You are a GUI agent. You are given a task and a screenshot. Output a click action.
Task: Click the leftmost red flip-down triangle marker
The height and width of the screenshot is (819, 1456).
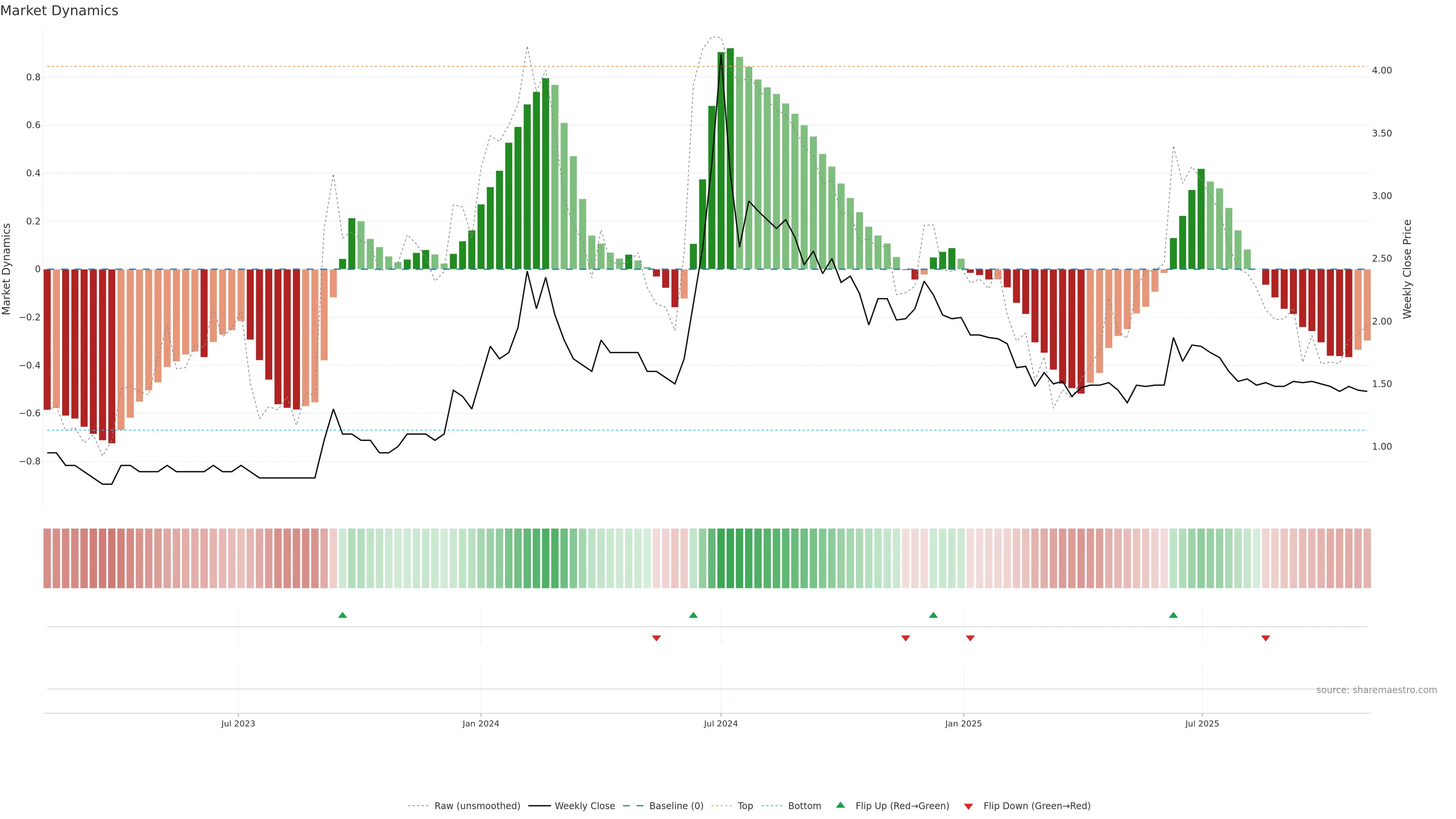coord(656,638)
